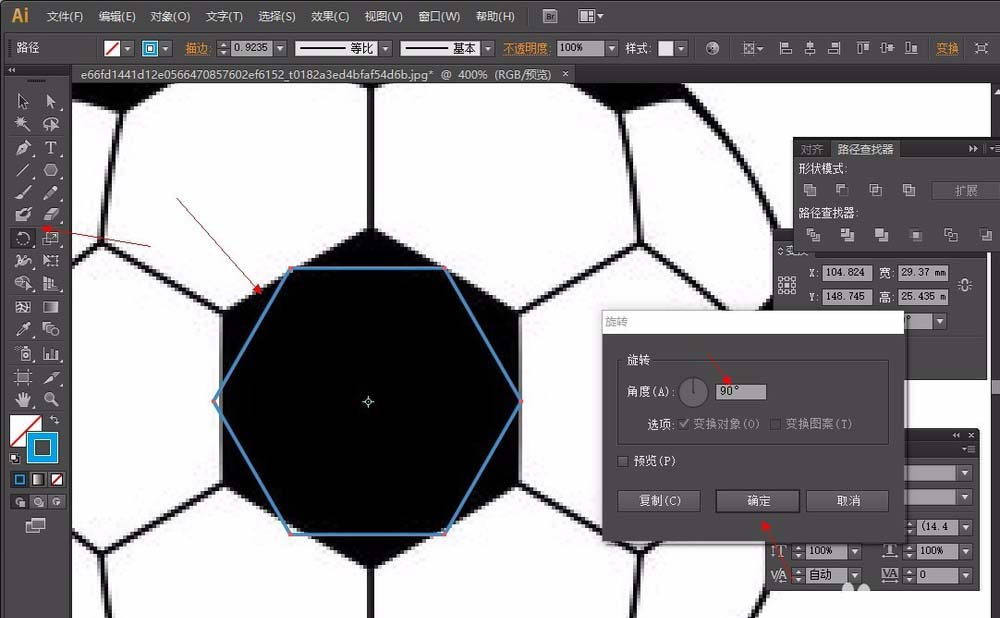Select the Pen tool
The width and height of the screenshot is (1000, 618).
coord(23,148)
